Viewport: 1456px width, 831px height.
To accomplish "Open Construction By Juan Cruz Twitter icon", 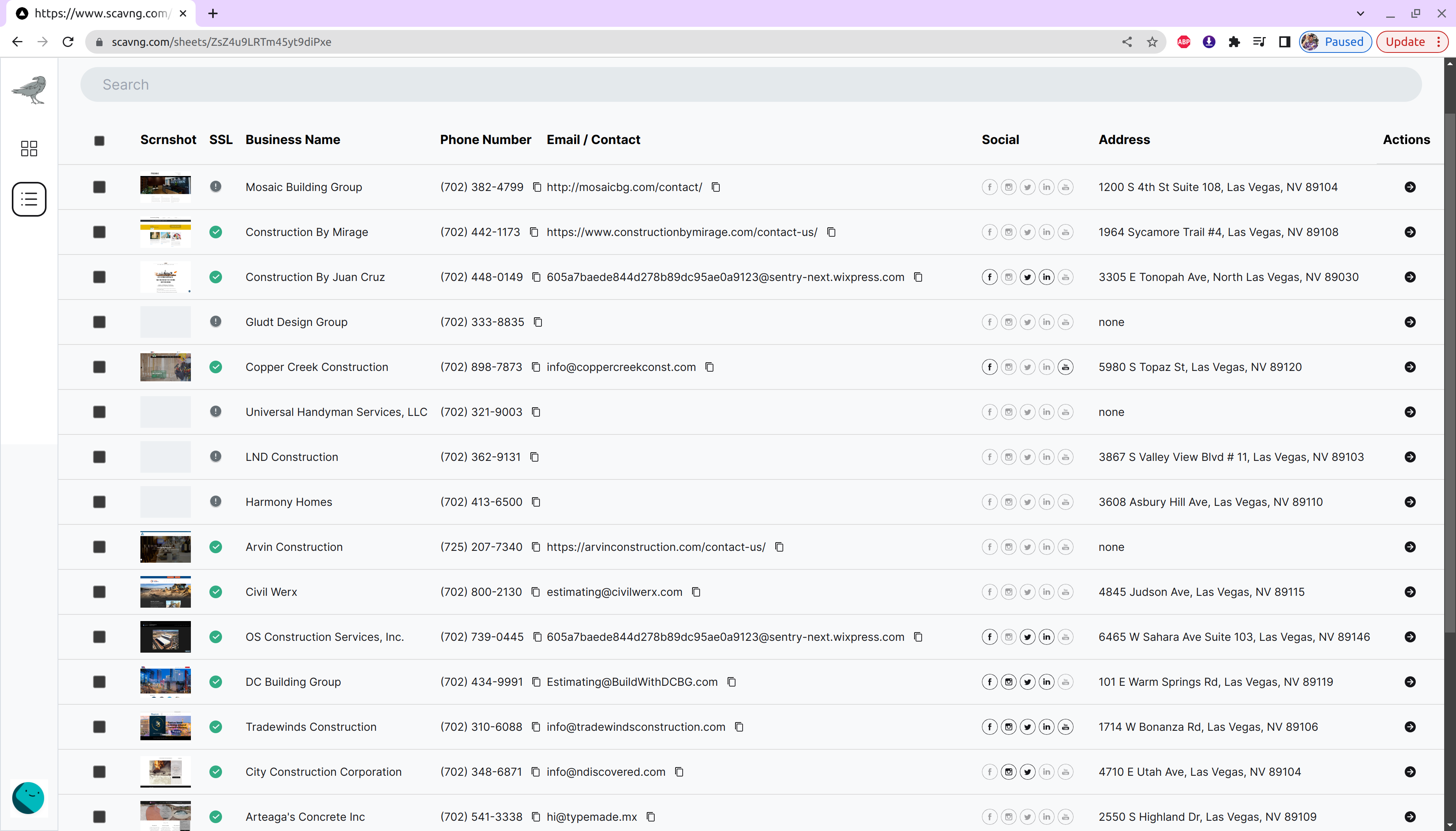I will click(x=1027, y=277).
